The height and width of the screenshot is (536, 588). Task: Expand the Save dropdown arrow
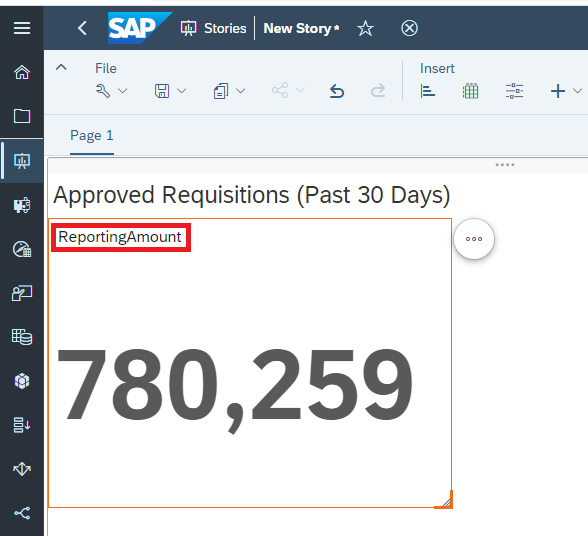coord(182,91)
